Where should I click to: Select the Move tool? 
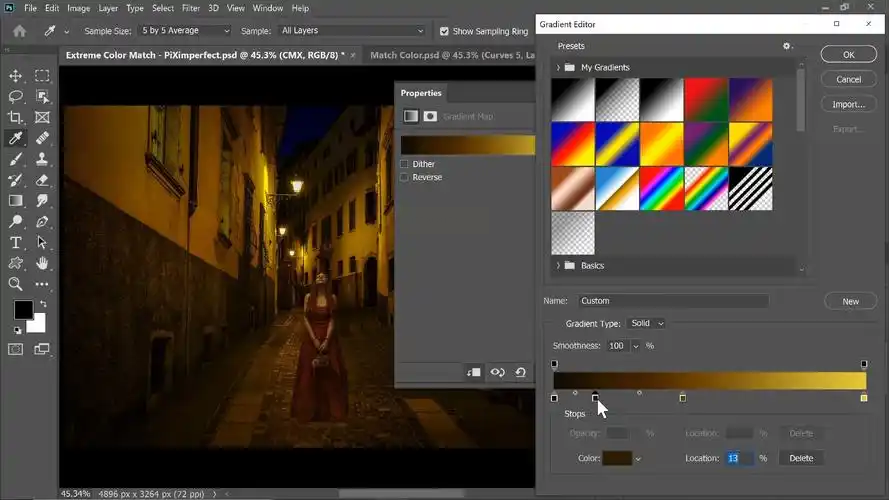coord(16,76)
